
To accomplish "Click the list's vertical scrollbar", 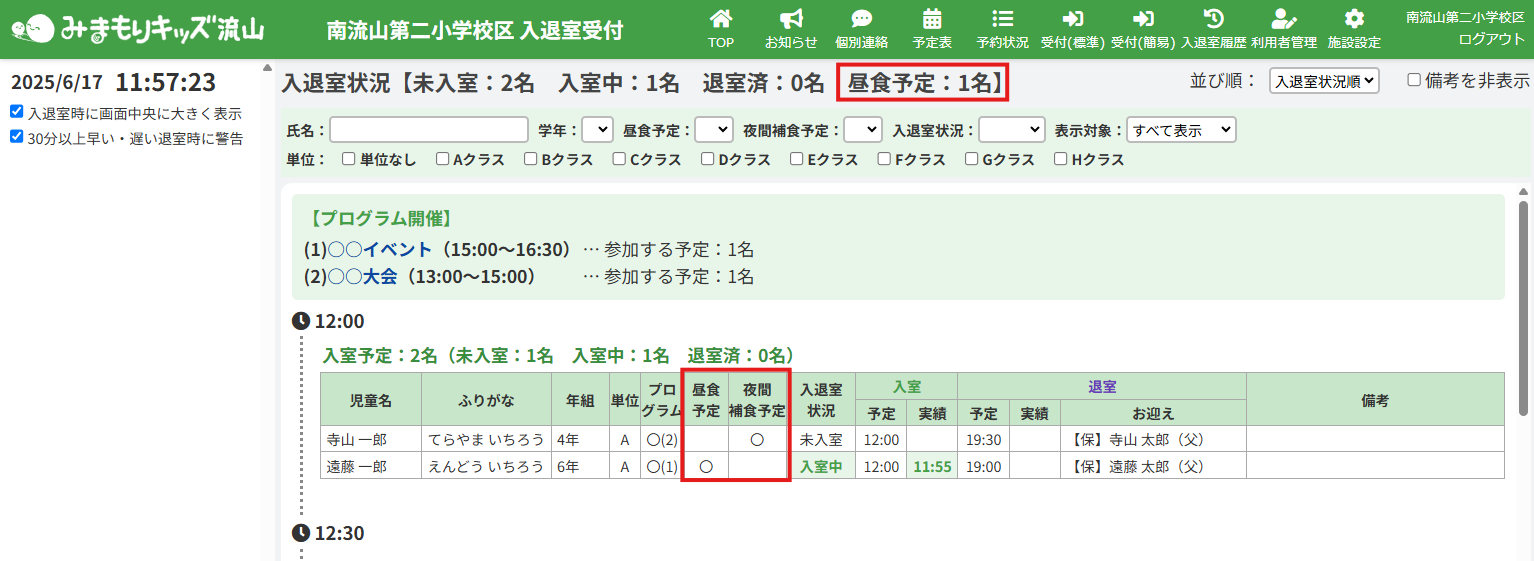I will coord(1523,300).
